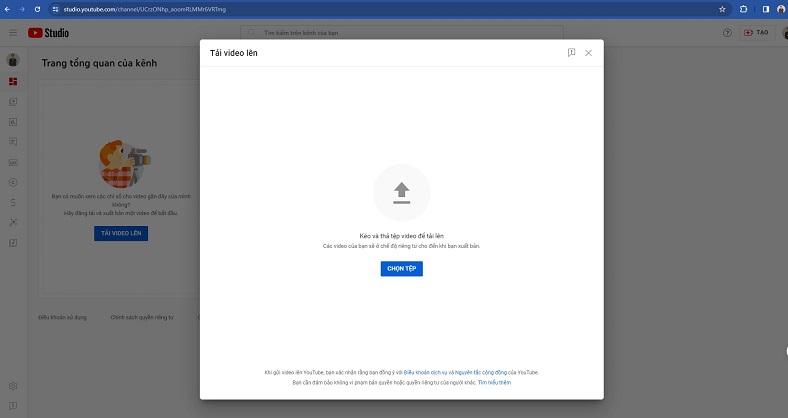Open the Nguyên tắc cộng đồng link

click(x=480, y=373)
